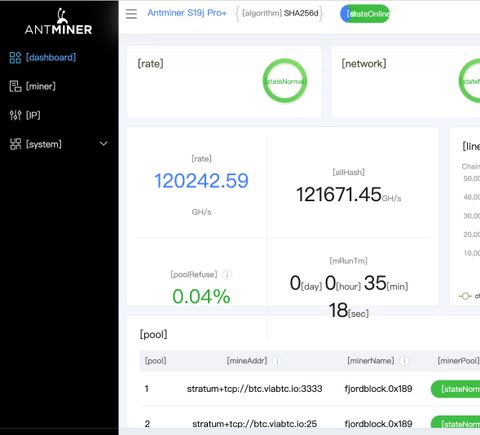Click the mineAddr column info icon
Image resolution: width=480 pixels, height=435 pixels.
(x=277, y=361)
